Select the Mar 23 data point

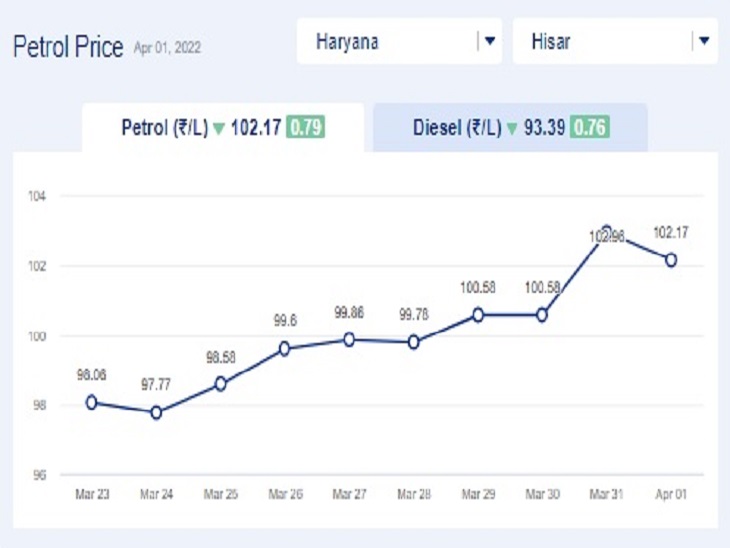[91, 402]
